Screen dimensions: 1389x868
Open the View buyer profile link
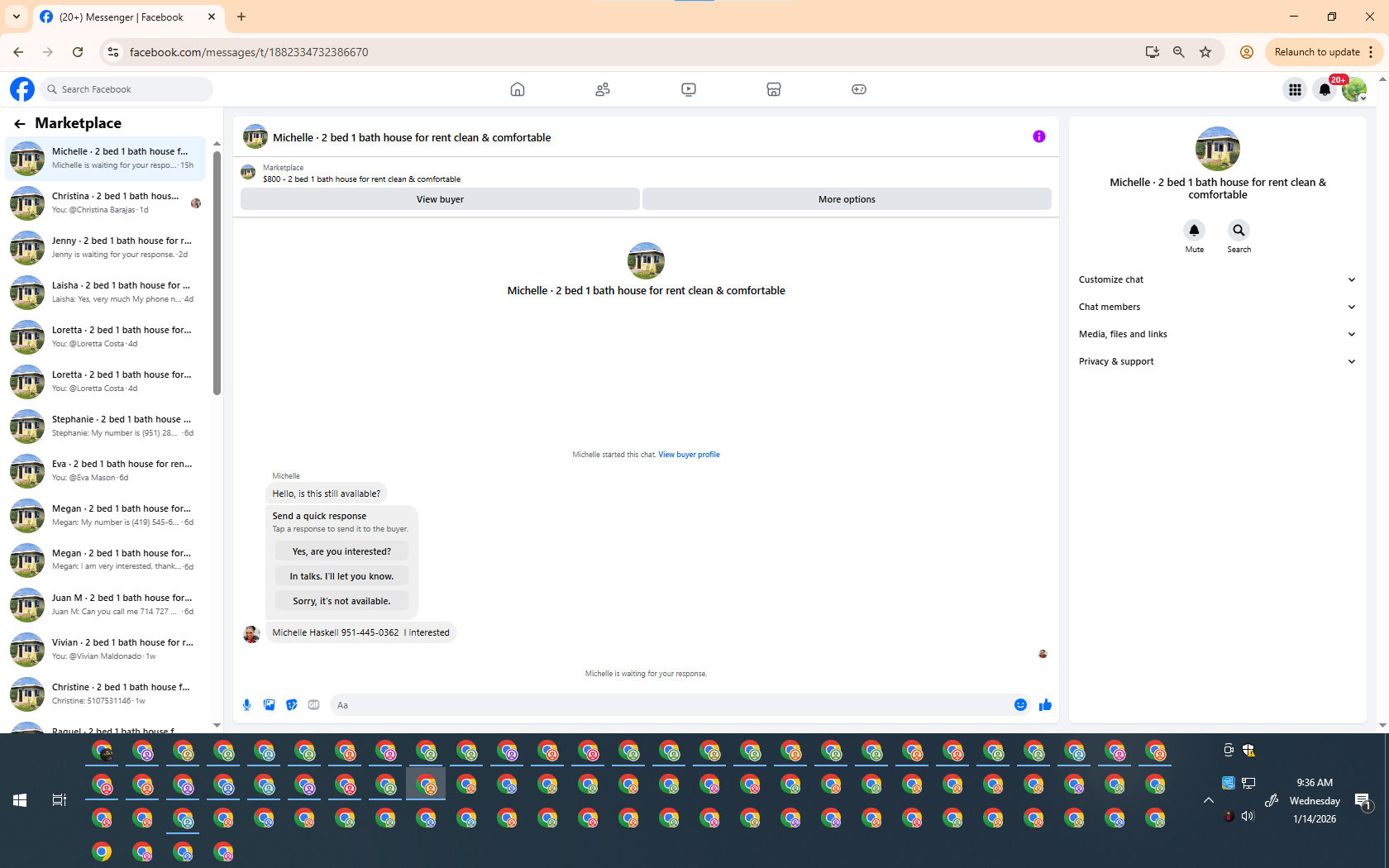pos(689,455)
